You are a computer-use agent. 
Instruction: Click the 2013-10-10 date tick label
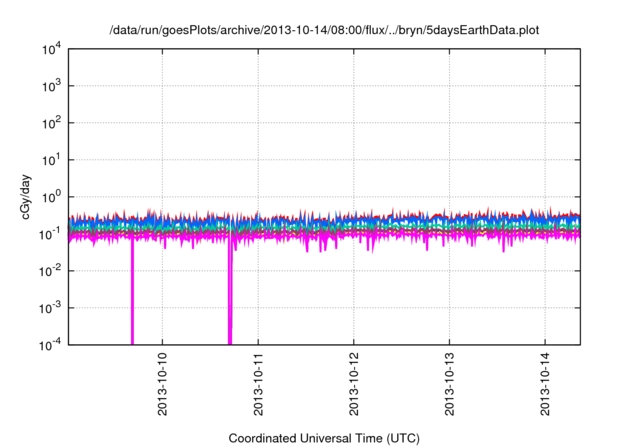pyautogui.click(x=162, y=384)
